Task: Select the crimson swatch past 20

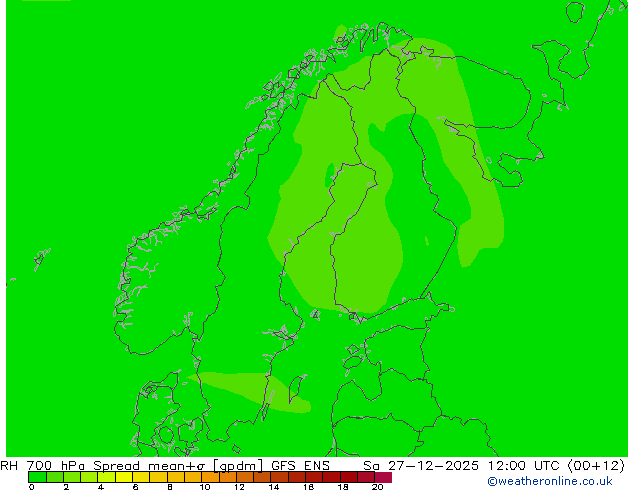Action: [383, 477]
